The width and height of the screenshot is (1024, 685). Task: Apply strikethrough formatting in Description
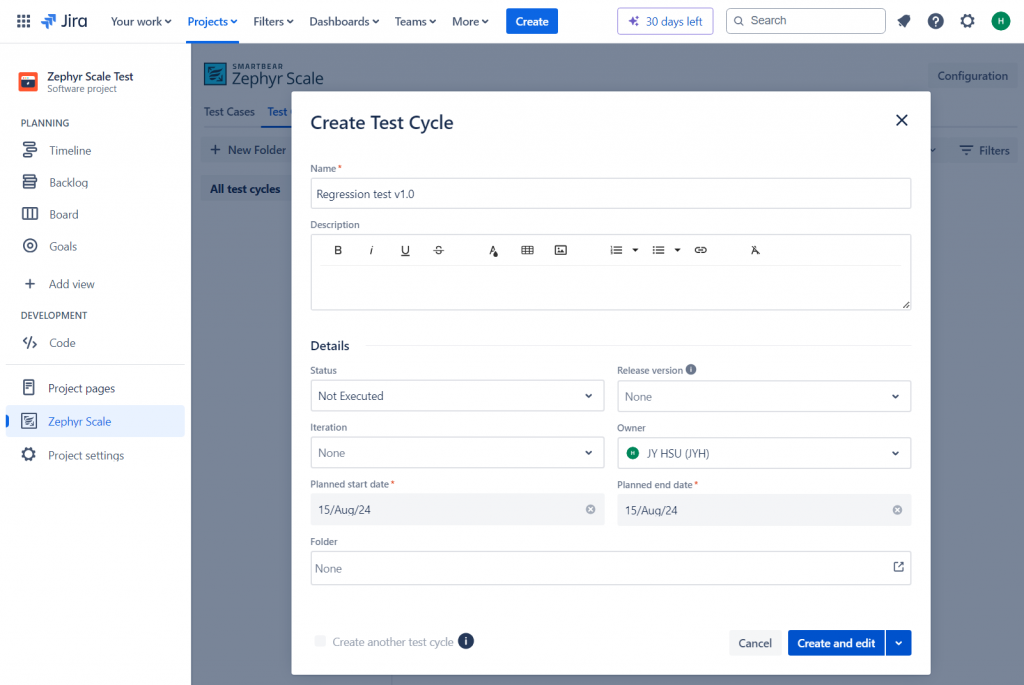point(438,250)
